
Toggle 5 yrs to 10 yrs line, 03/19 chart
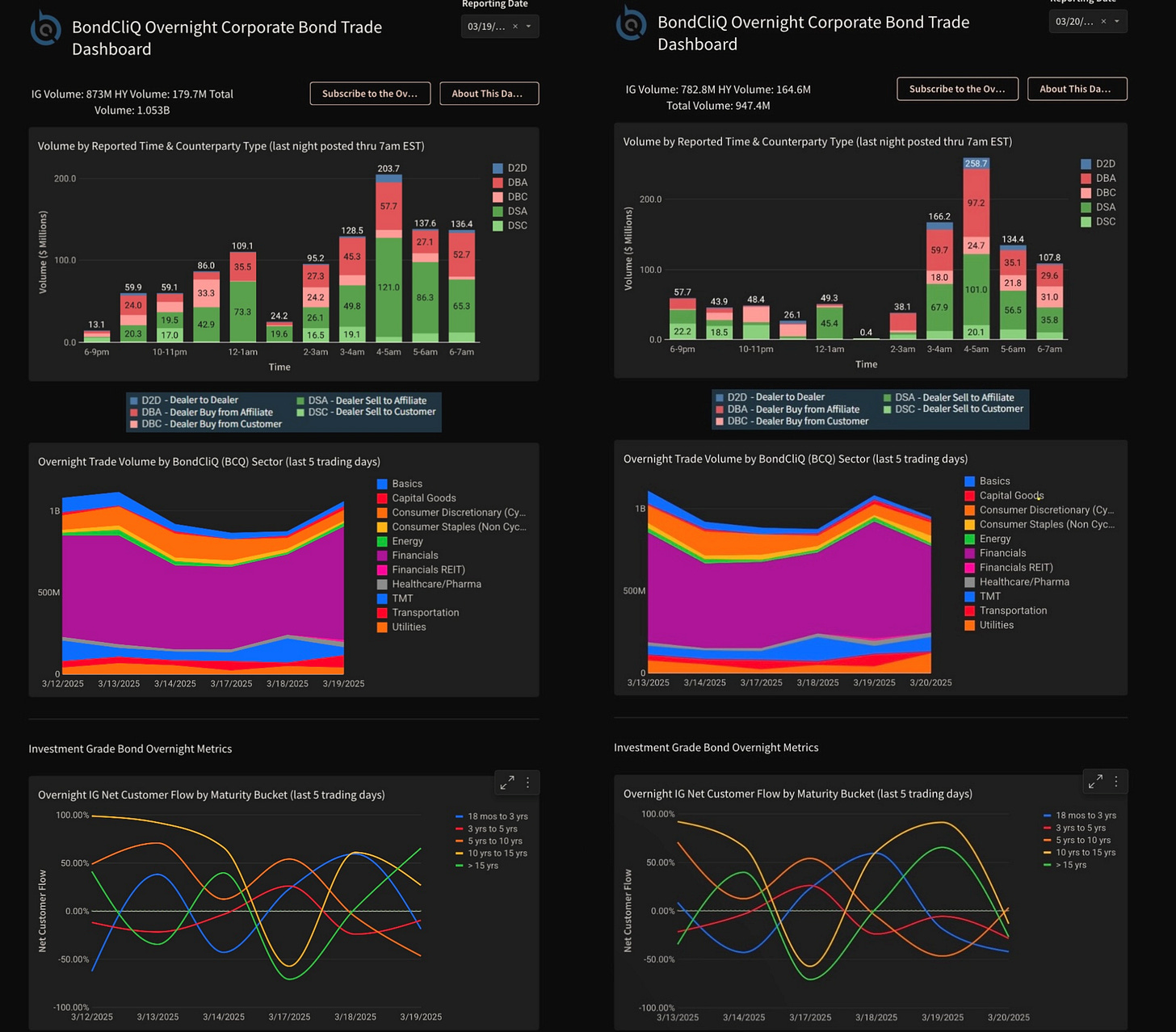click(x=489, y=841)
